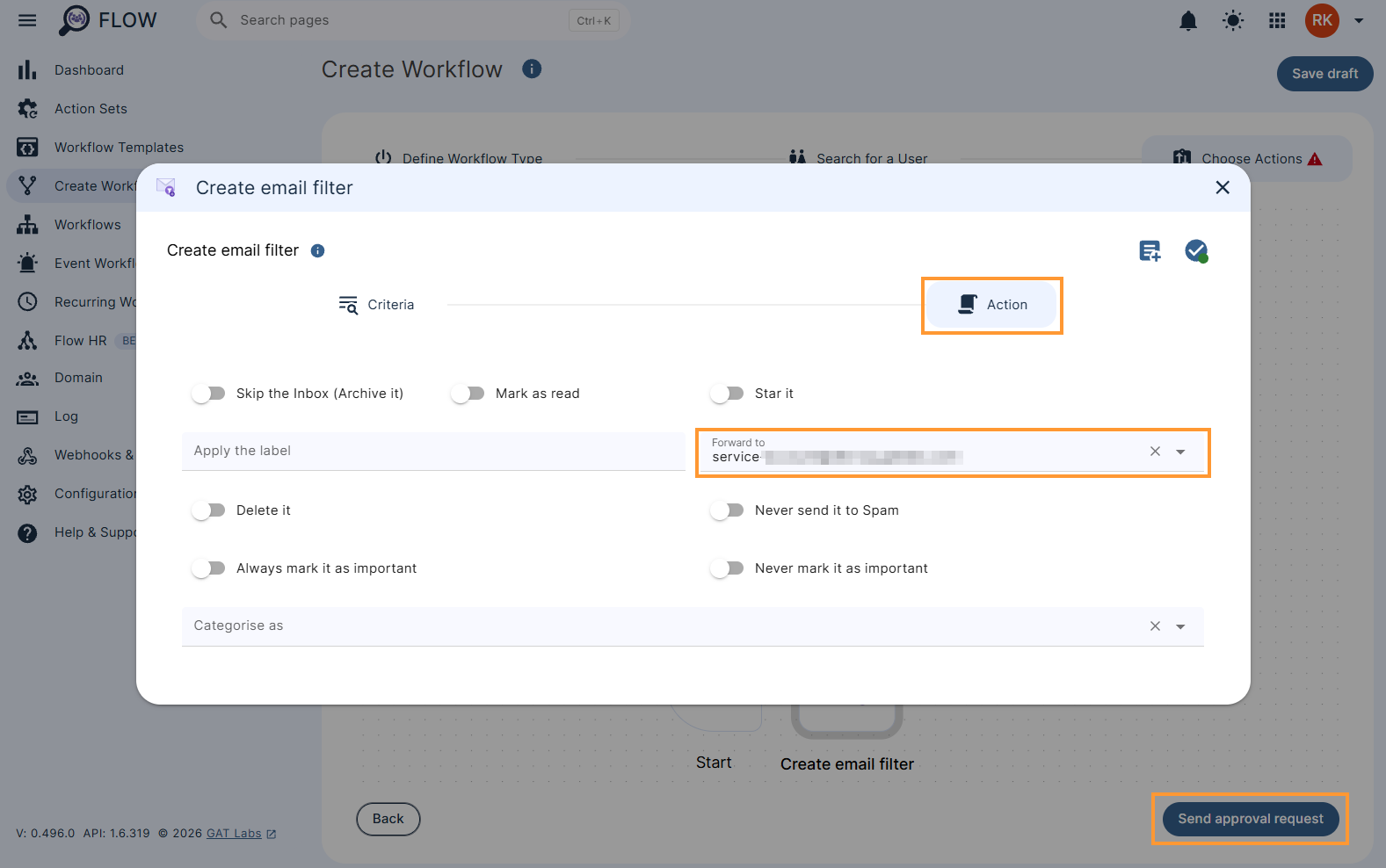The image size is (1386, 868).
Task: Clear the Forward to field value
Action: click(x=1155, y=452)
